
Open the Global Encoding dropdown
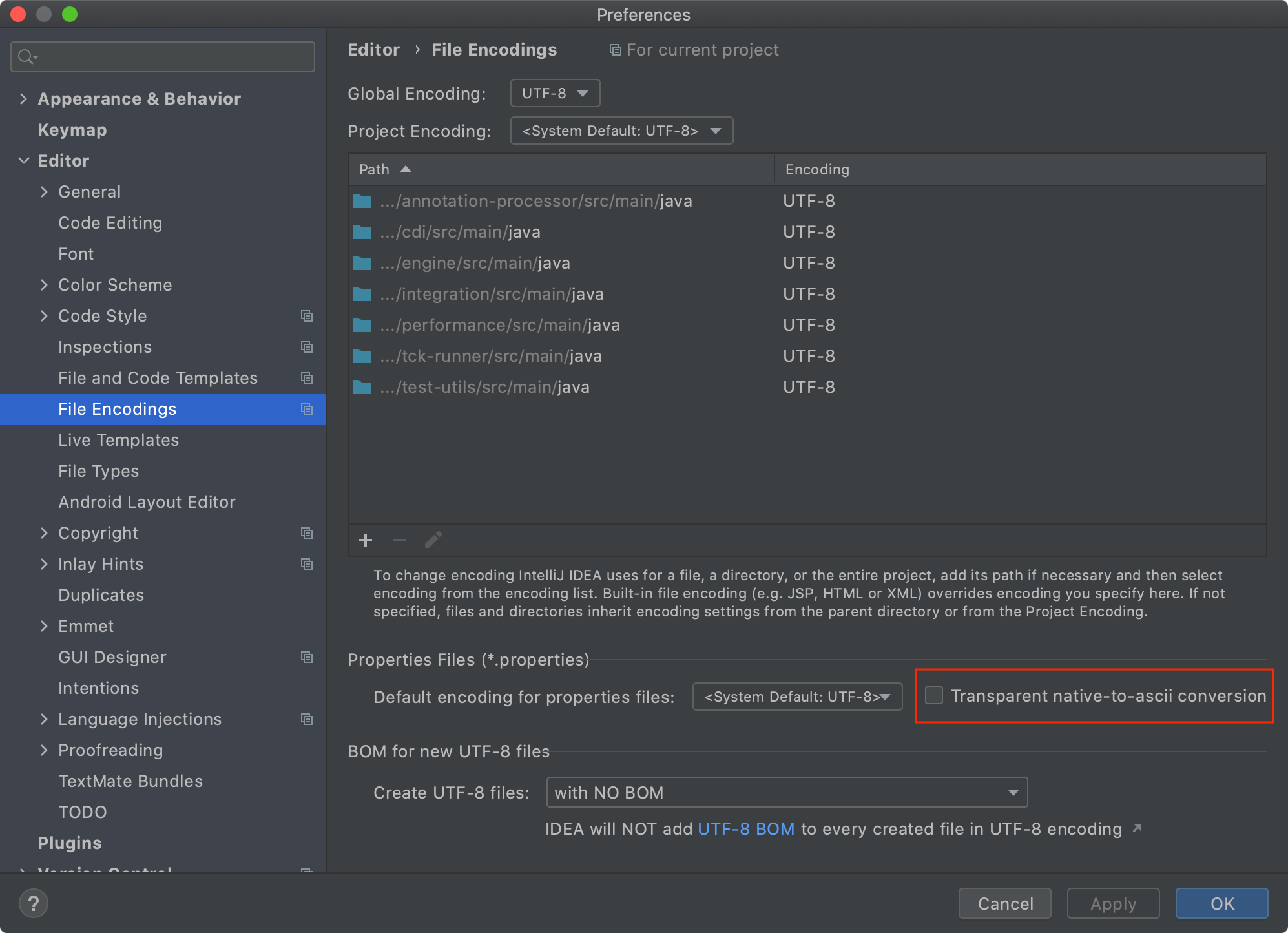(555, 93)
